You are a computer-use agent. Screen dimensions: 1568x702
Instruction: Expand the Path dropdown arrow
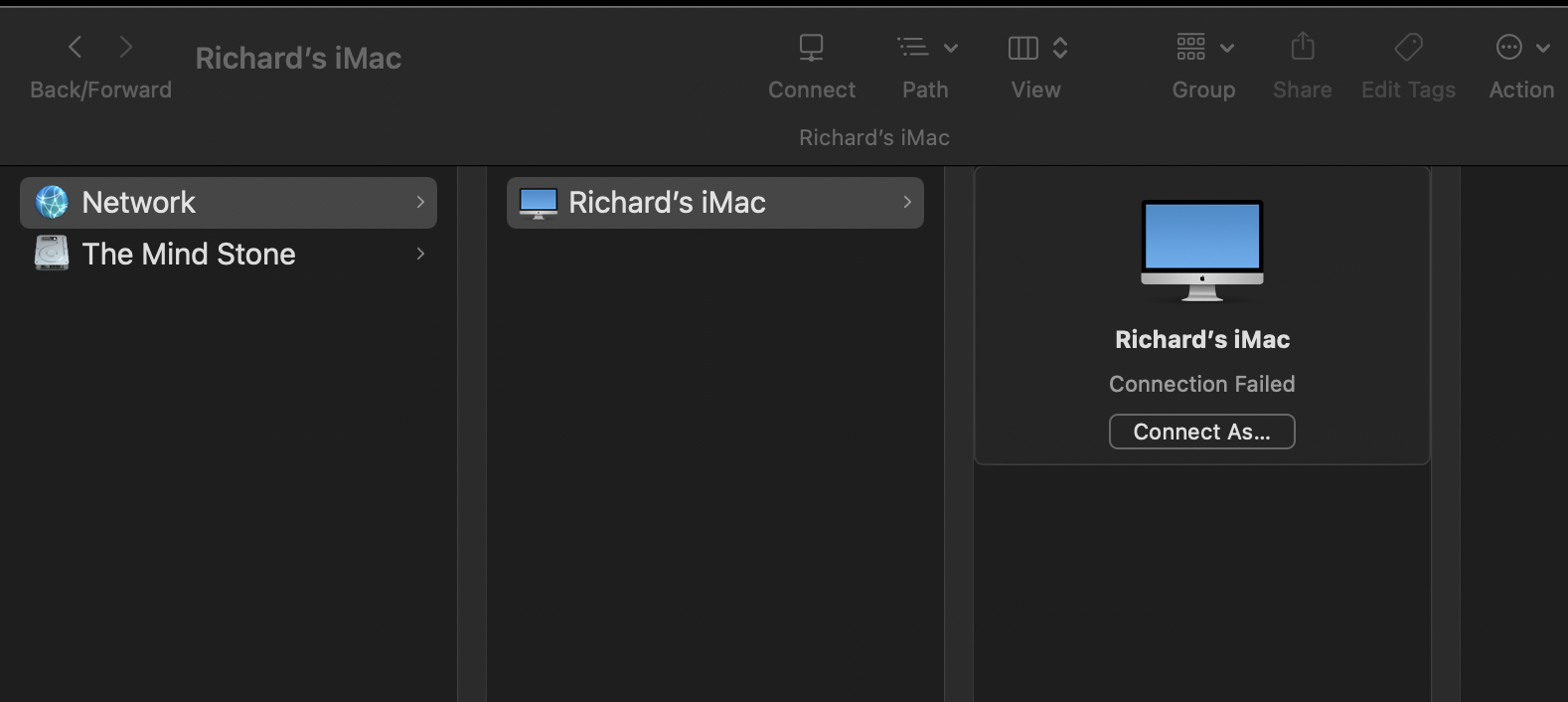coord(951,48)
